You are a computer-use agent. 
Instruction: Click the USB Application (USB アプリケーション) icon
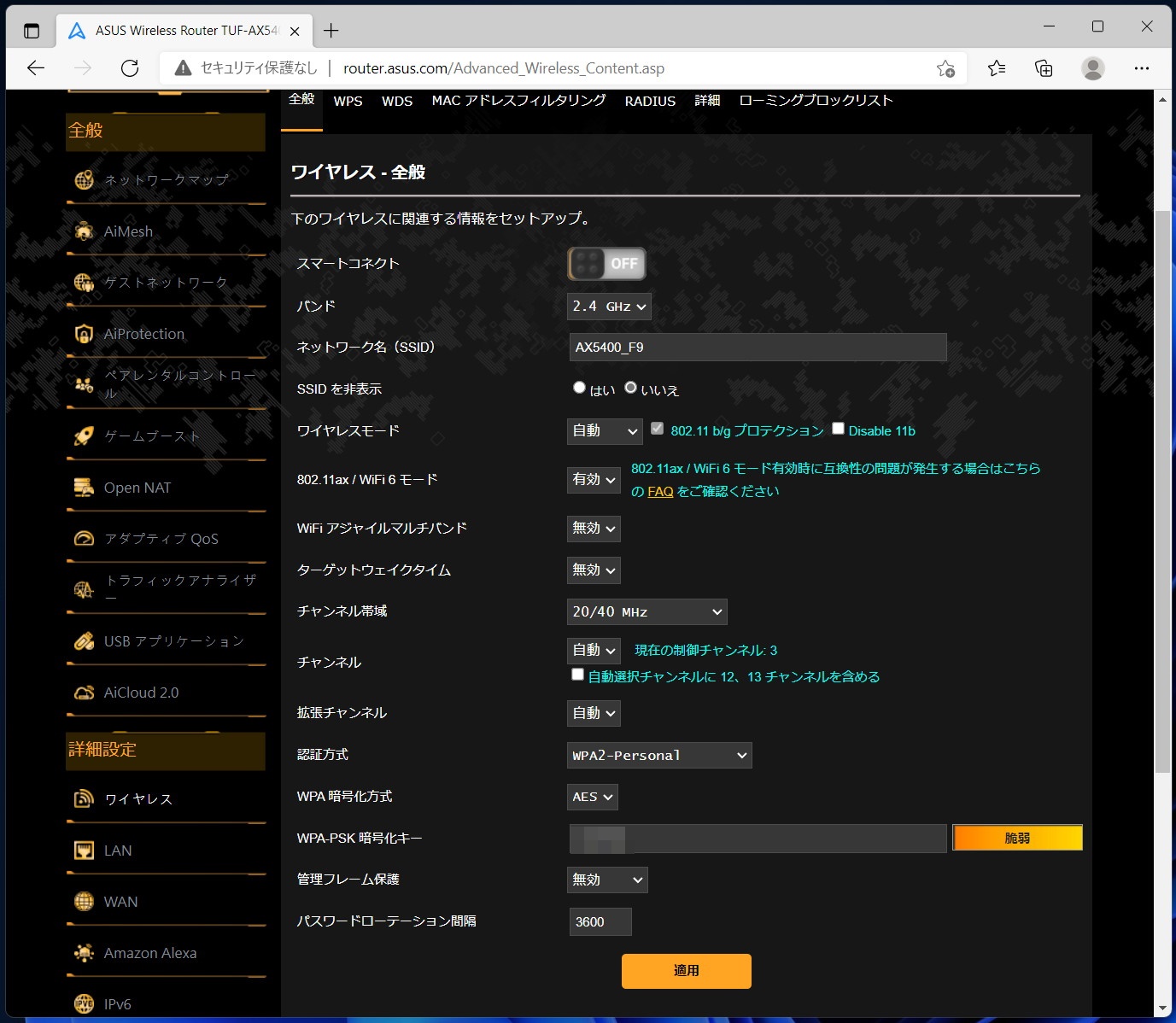pyautogui.click(x=84, y=641)
